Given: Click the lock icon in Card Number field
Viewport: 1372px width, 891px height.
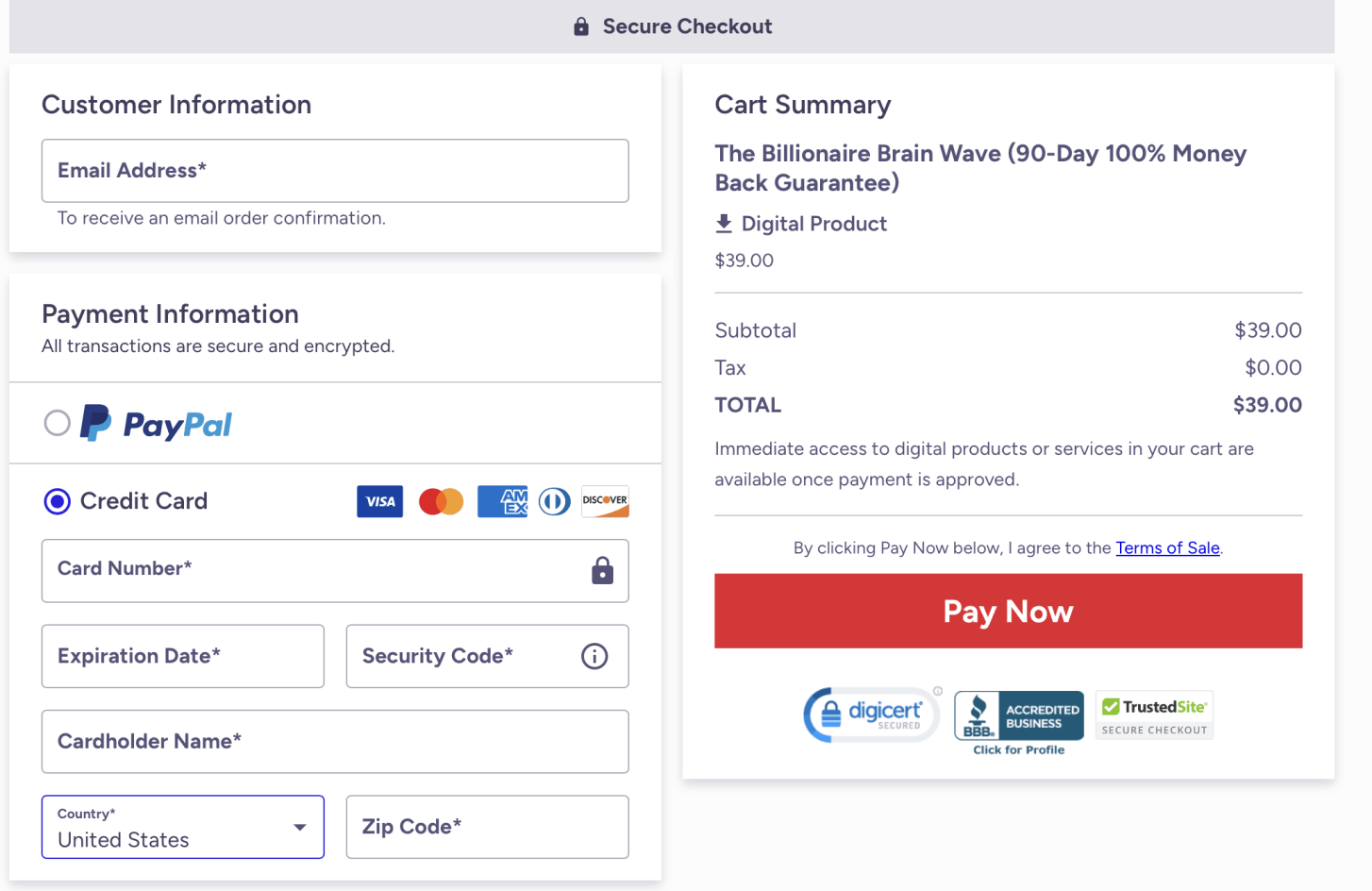Looking at the screenshot, I should [x=602, y=571].
